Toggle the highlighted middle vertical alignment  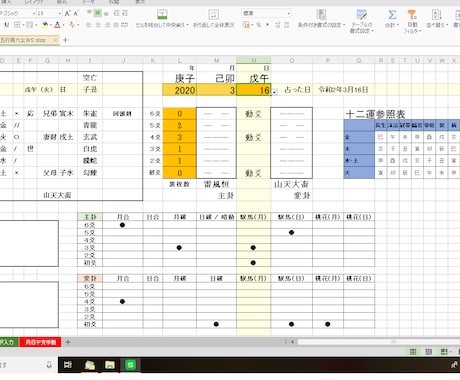pos(97,13)
